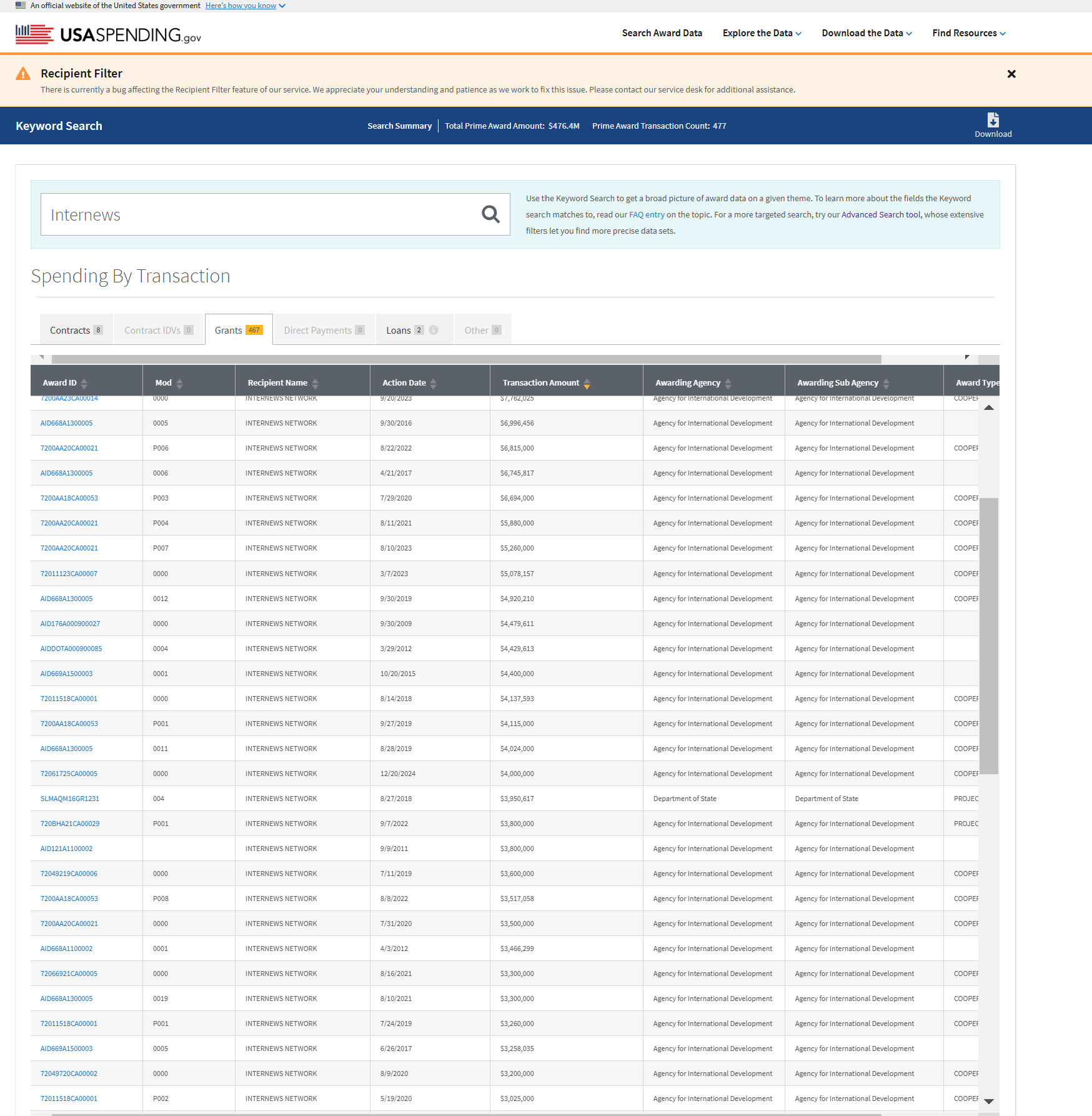Open award AID121A1100002
Screen dimensions: 1092x1116
point(66,849)
